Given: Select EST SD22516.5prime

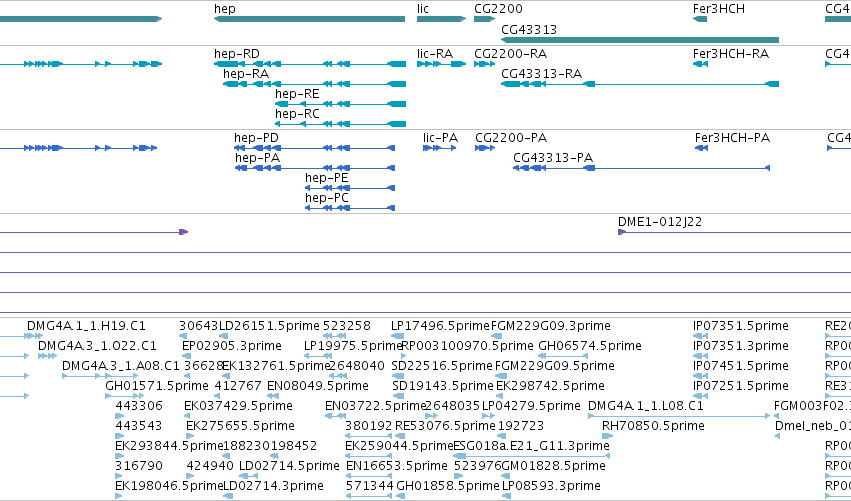Looking at the screenshot, I should click(398, 376).
